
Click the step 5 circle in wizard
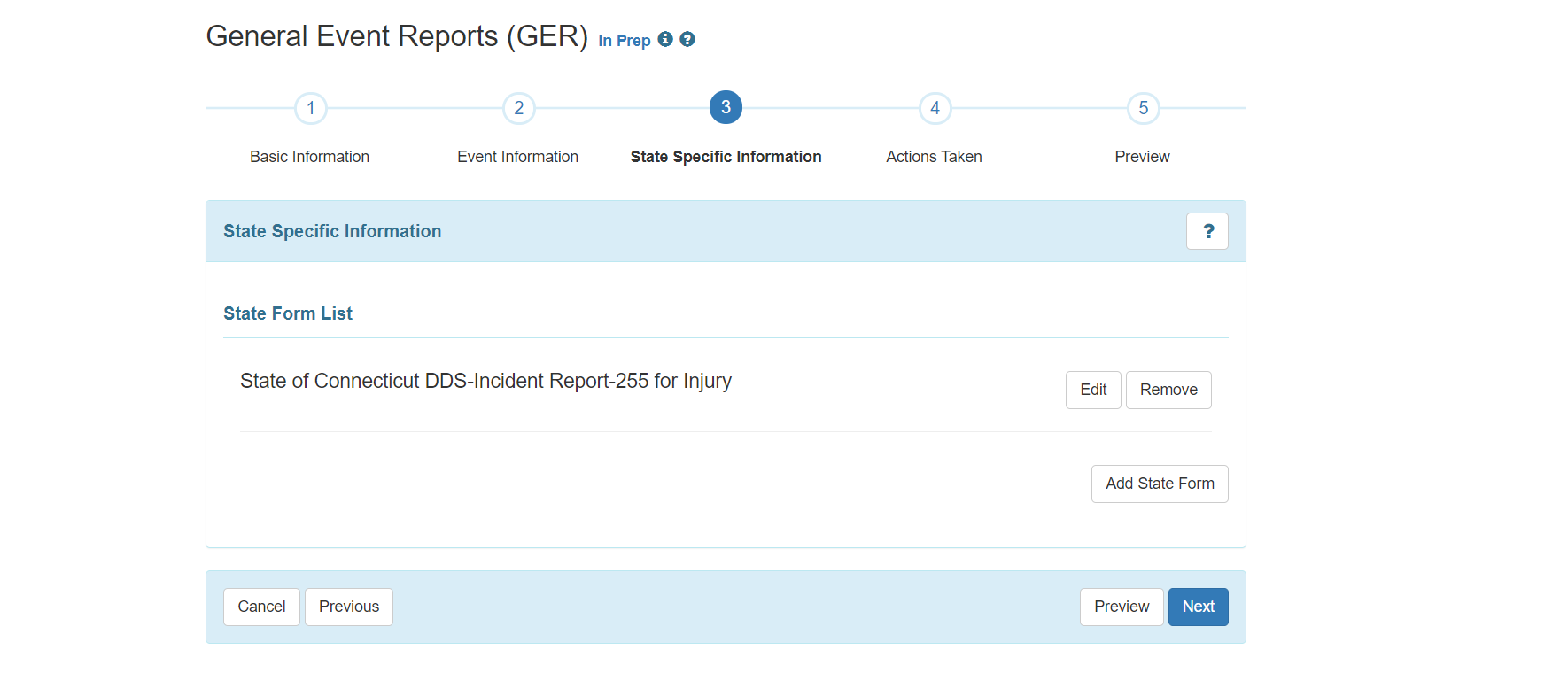(x=1143, y=108)
